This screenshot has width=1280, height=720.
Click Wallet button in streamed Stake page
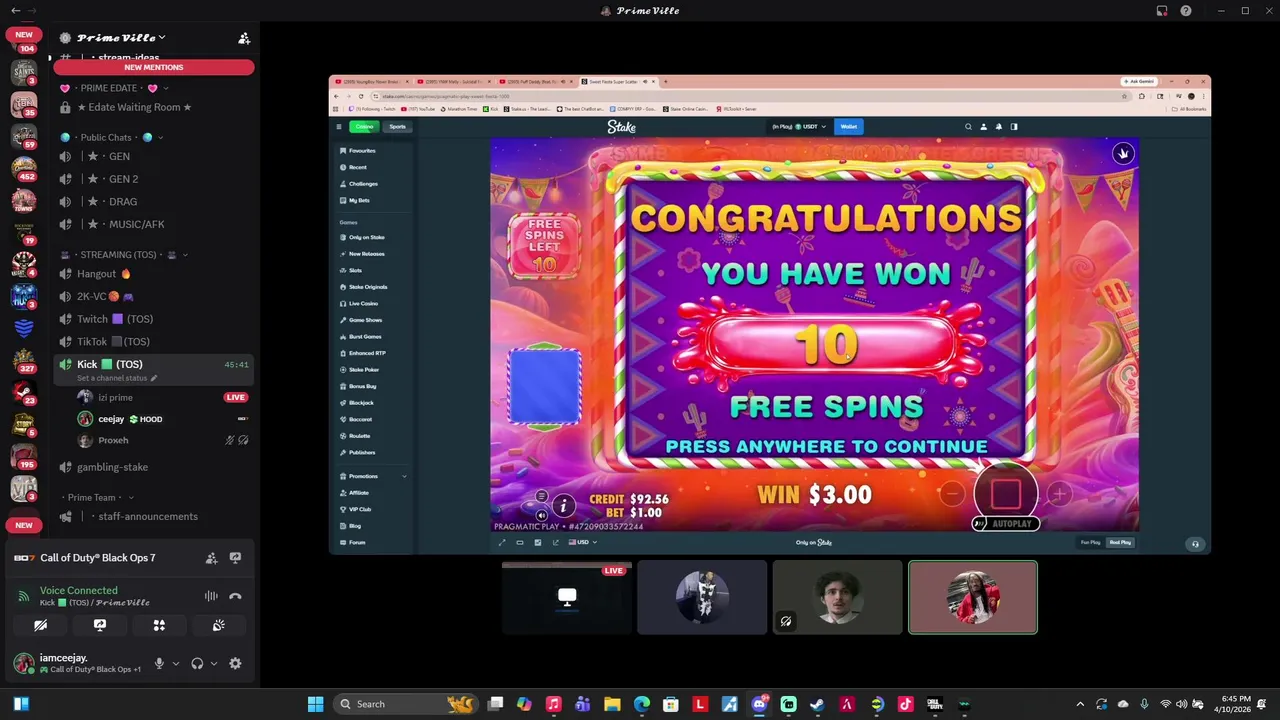click(x=849, y=127)
